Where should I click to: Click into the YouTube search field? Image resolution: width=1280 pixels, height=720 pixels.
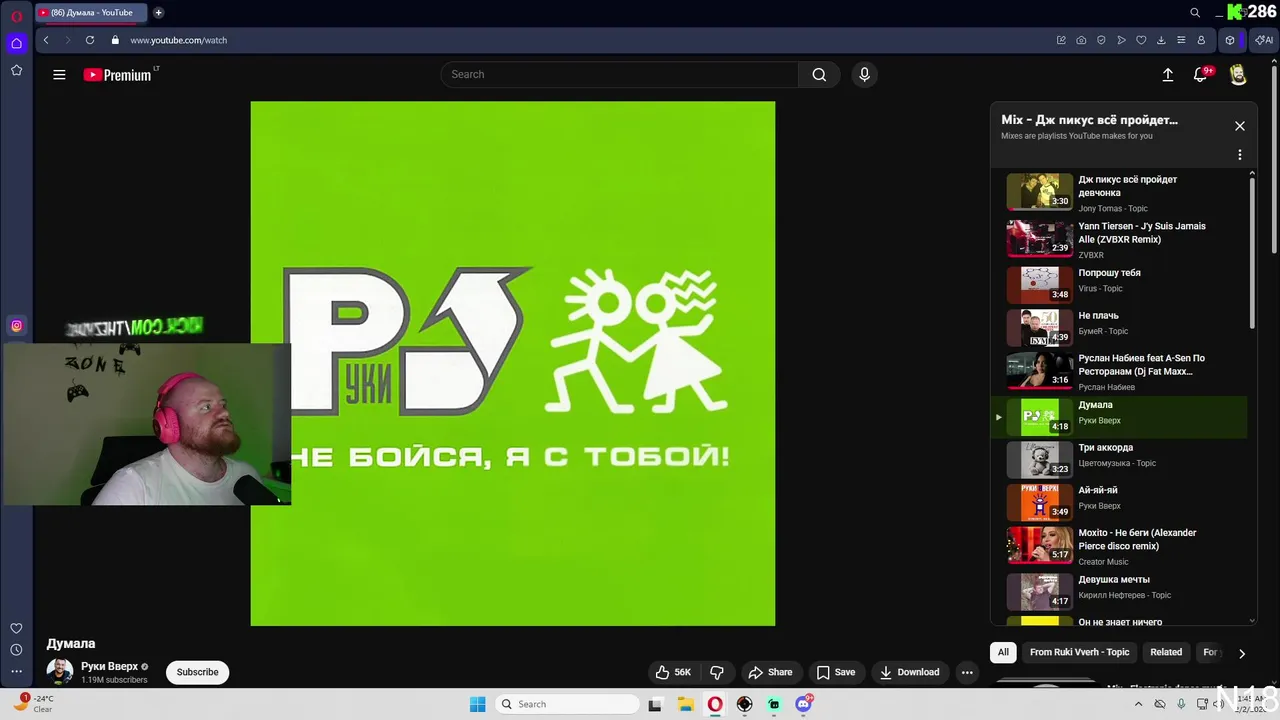click(620, 74)
